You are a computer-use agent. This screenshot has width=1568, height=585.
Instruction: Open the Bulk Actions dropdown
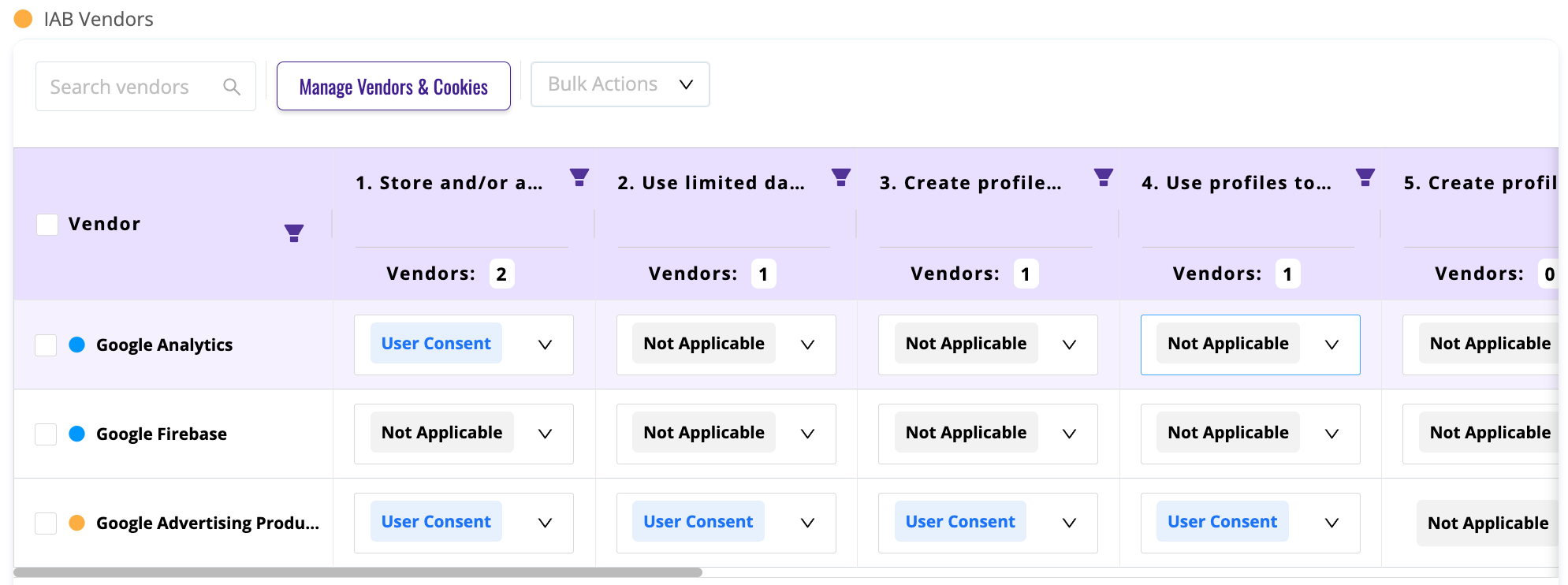pos(620,84)
